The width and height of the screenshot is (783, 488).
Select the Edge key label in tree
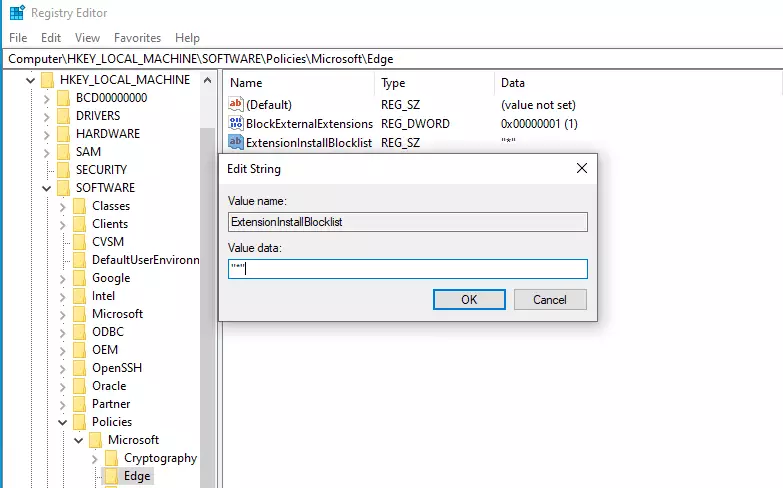tap(137, 476)
